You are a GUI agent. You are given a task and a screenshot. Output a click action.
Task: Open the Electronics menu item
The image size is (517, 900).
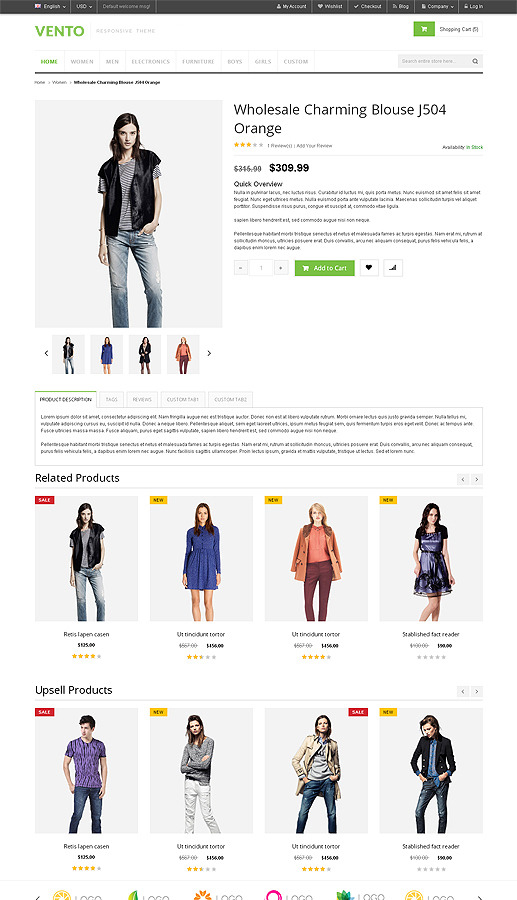[150, 61]
